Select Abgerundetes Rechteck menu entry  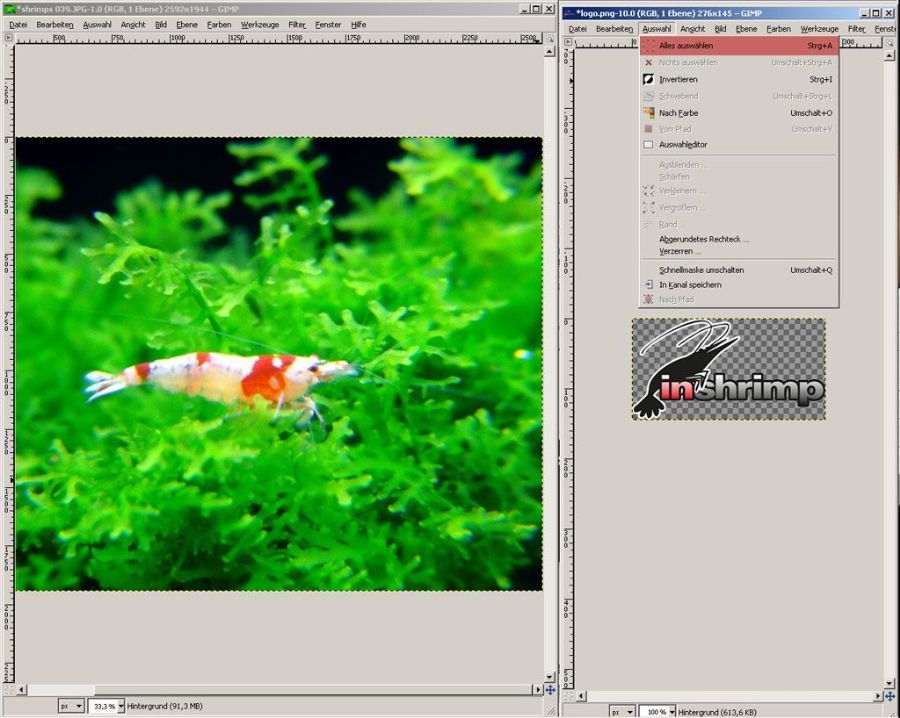click(x=703, y=239)
